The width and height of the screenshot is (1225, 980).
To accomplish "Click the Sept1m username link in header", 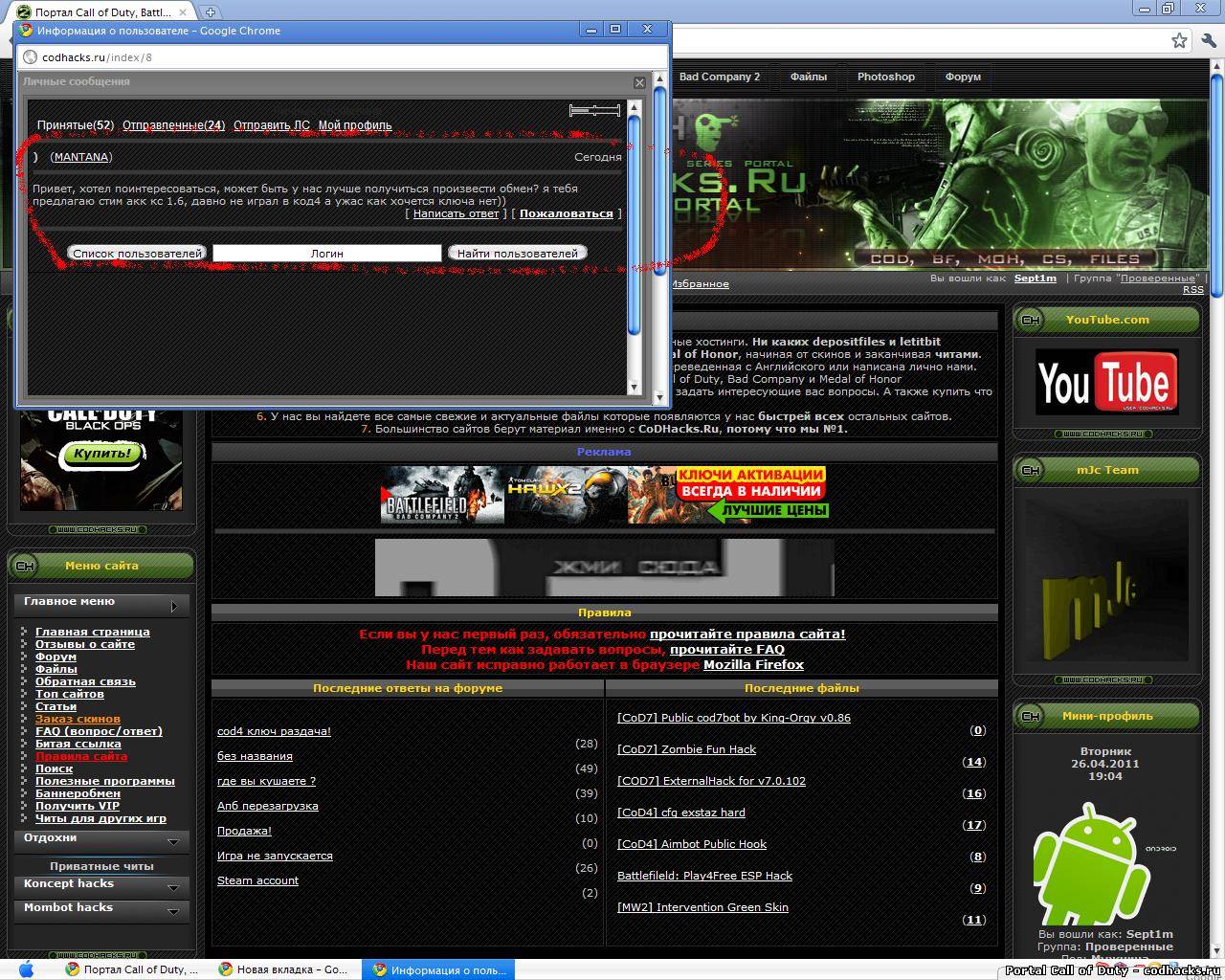I will pyautogui.click(x=1036, y=278).
